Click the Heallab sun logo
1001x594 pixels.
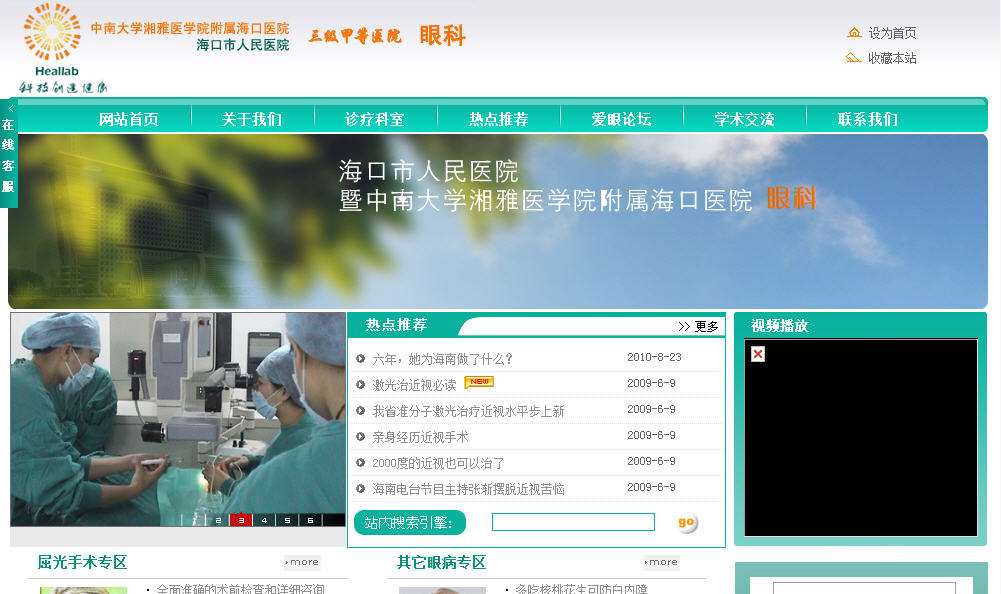(x=52, y=33)
